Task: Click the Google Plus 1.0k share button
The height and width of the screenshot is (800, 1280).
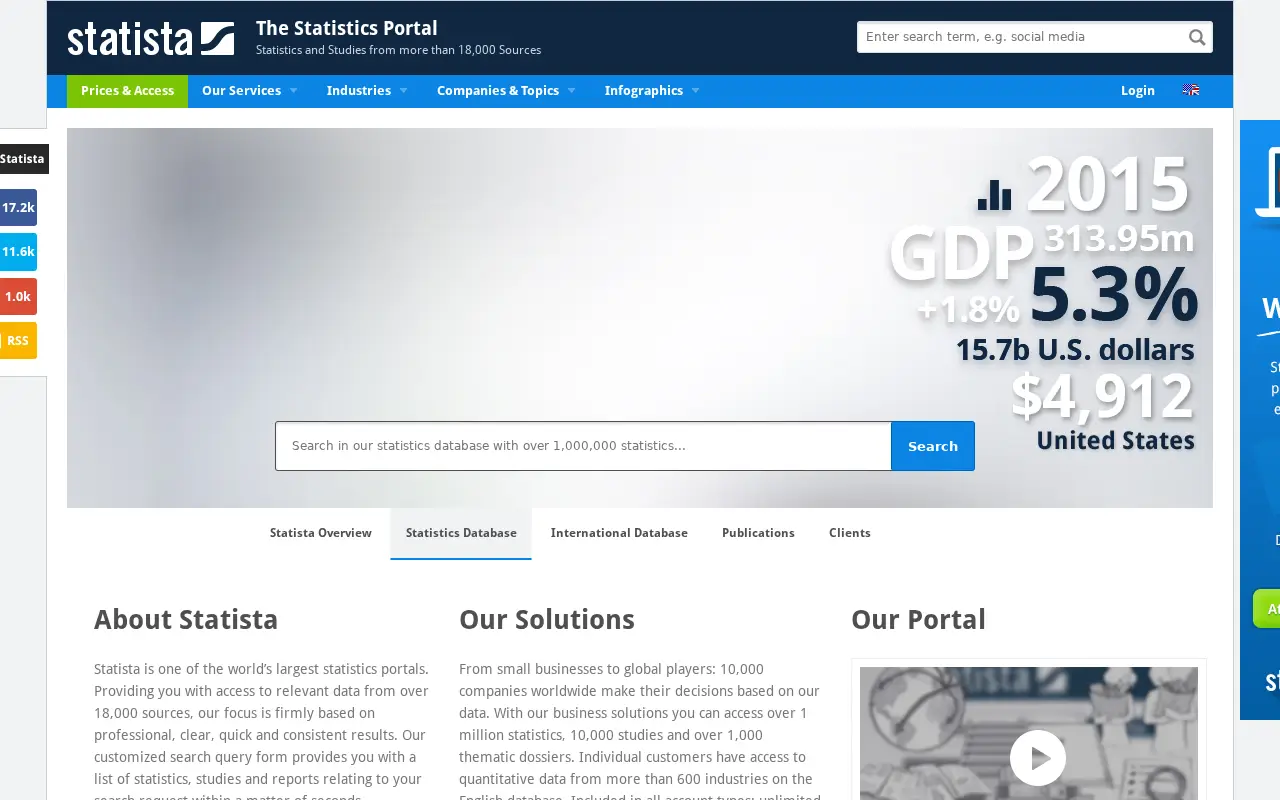Action: 18,296
